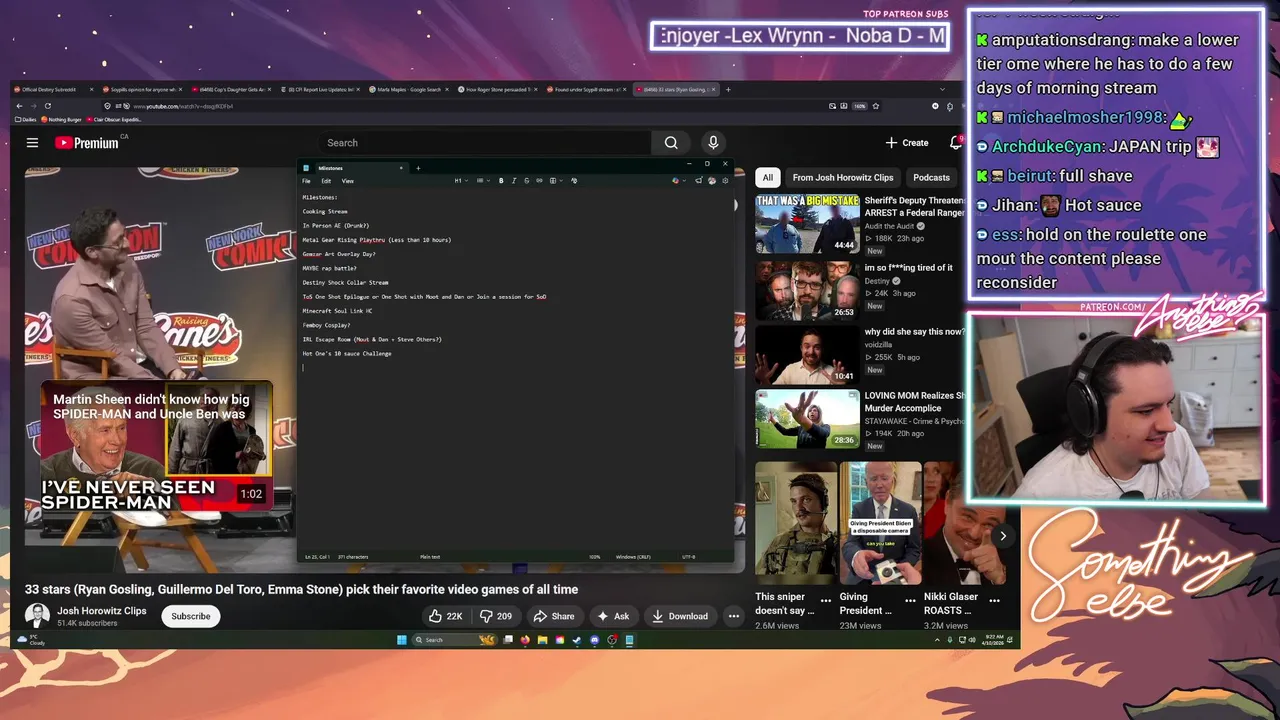Open Josh Horowitz Clips channel name
The image size is (1280, 720).
click(101, 611)
